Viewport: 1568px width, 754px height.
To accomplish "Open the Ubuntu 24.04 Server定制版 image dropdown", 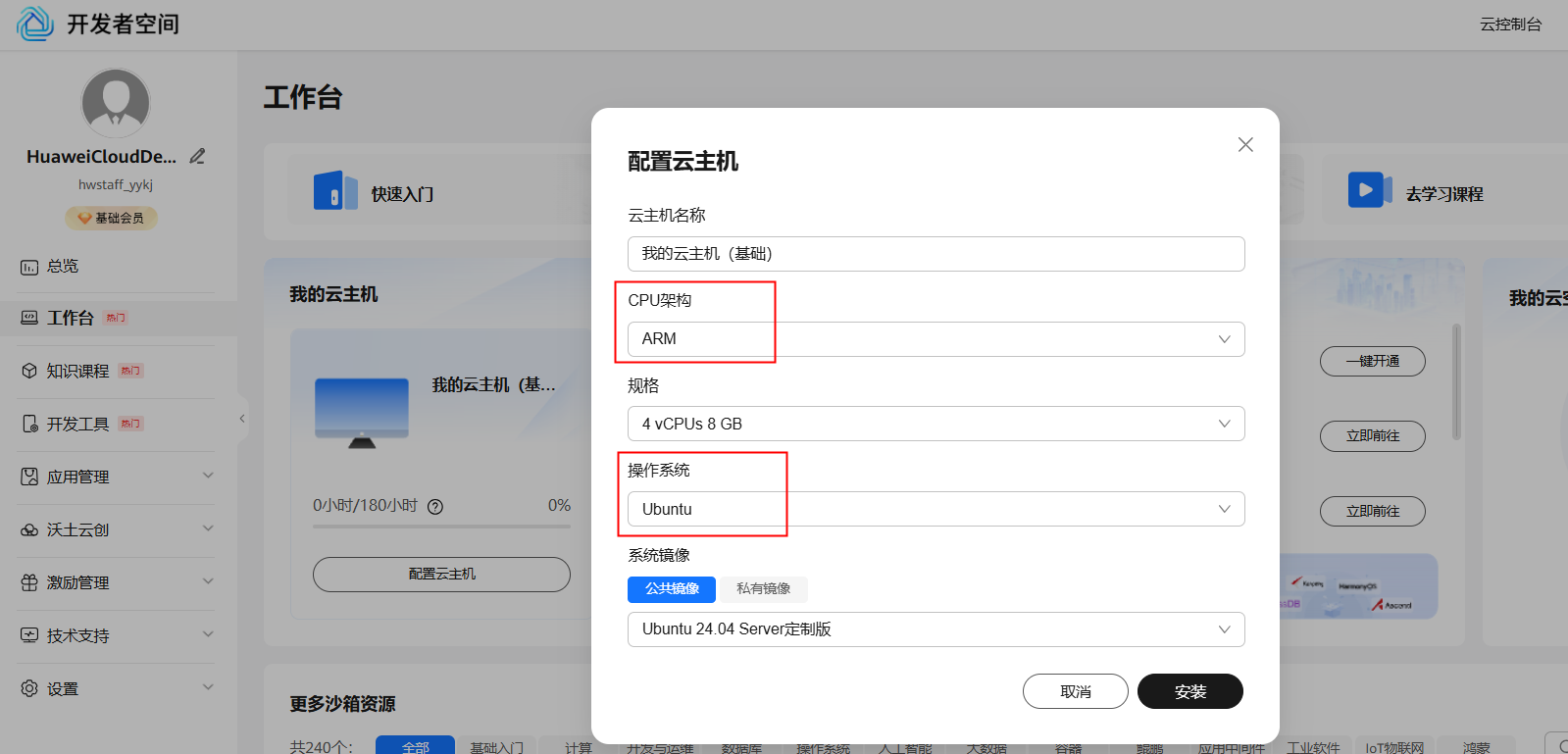I will pos(936,629).
